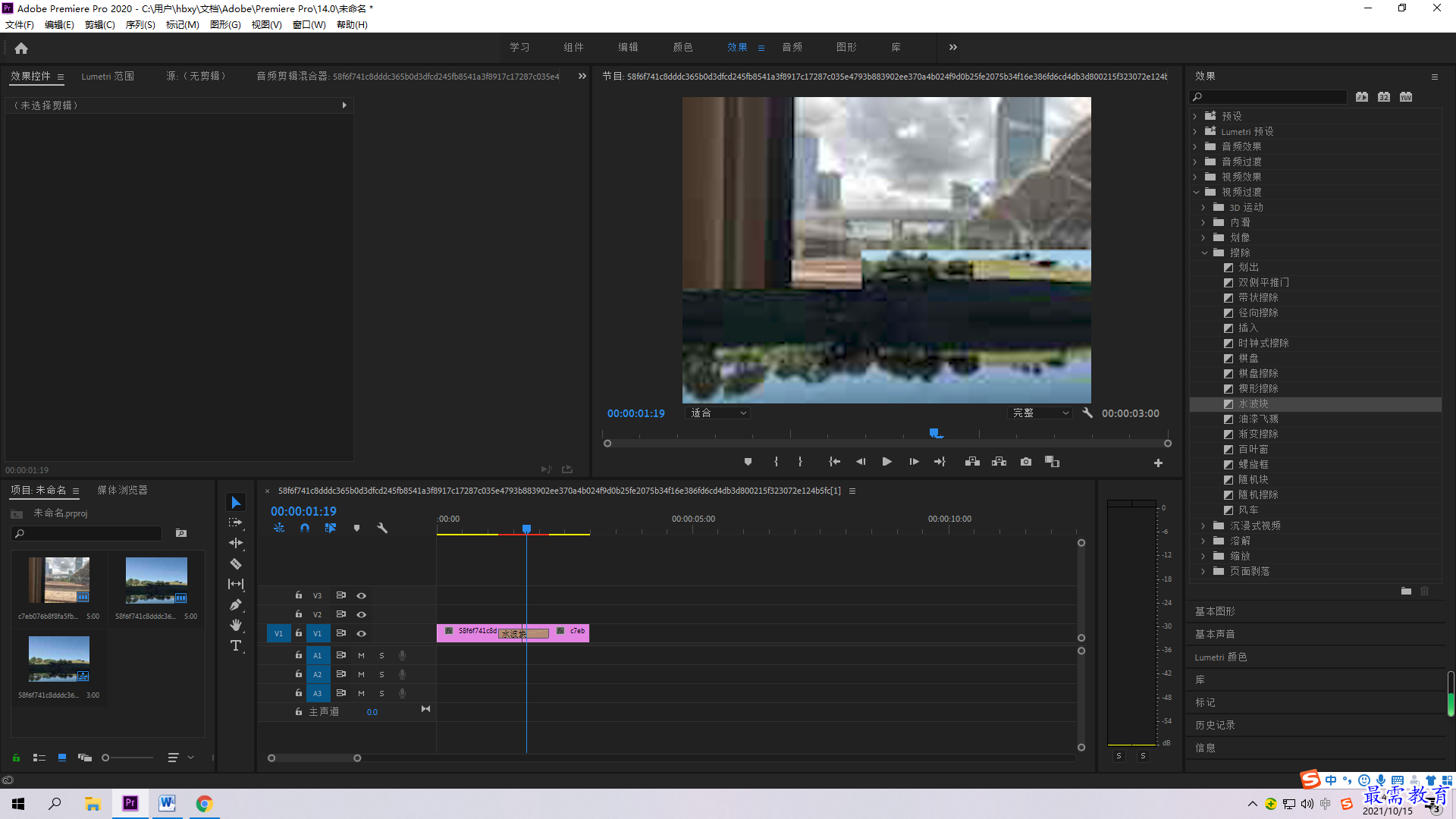This screenshot has width=1456, height=819.
Task: Collapse the 擦除 folder
Action: (x=1204, y=253)
